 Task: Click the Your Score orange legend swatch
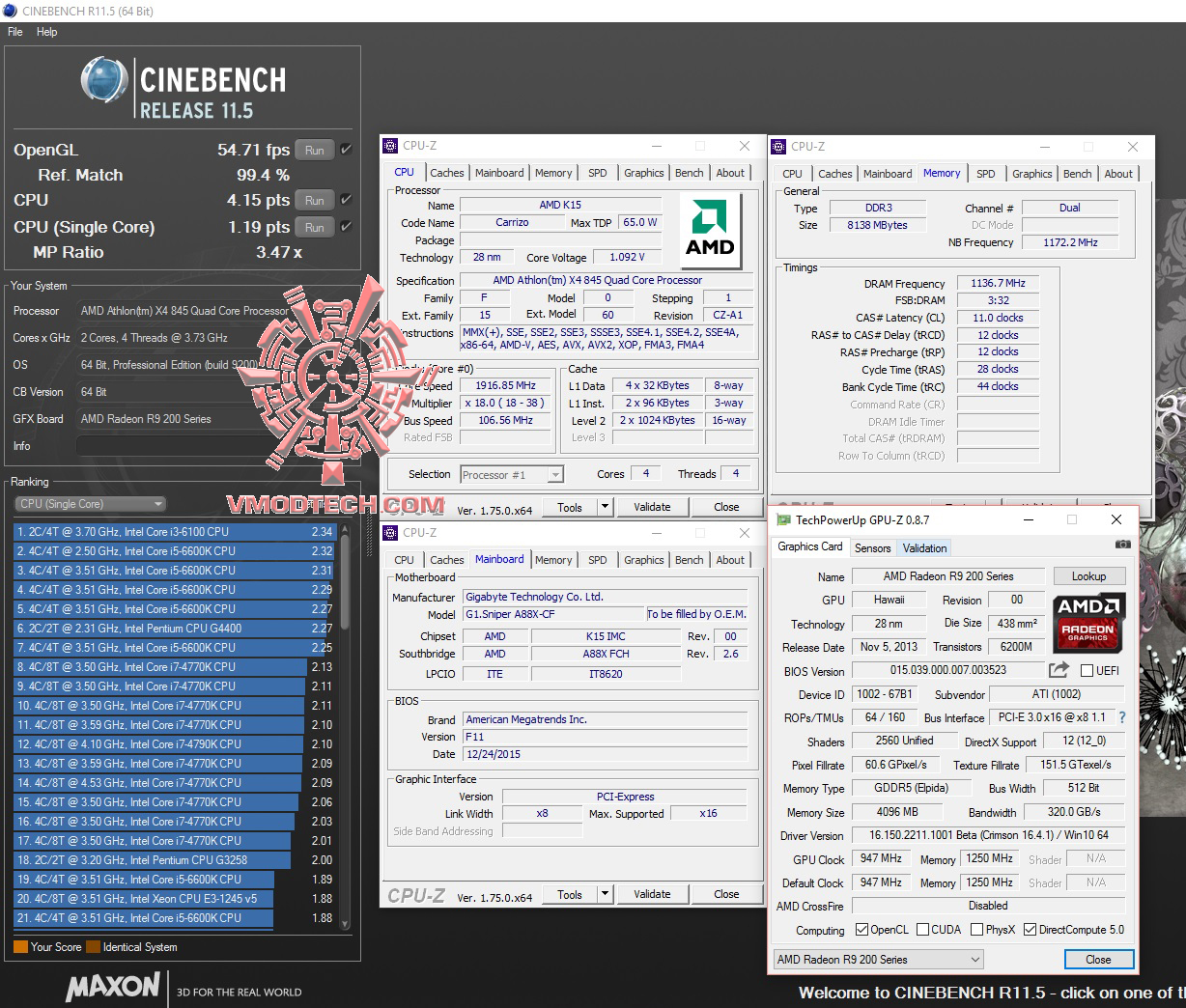click(20, 947)
